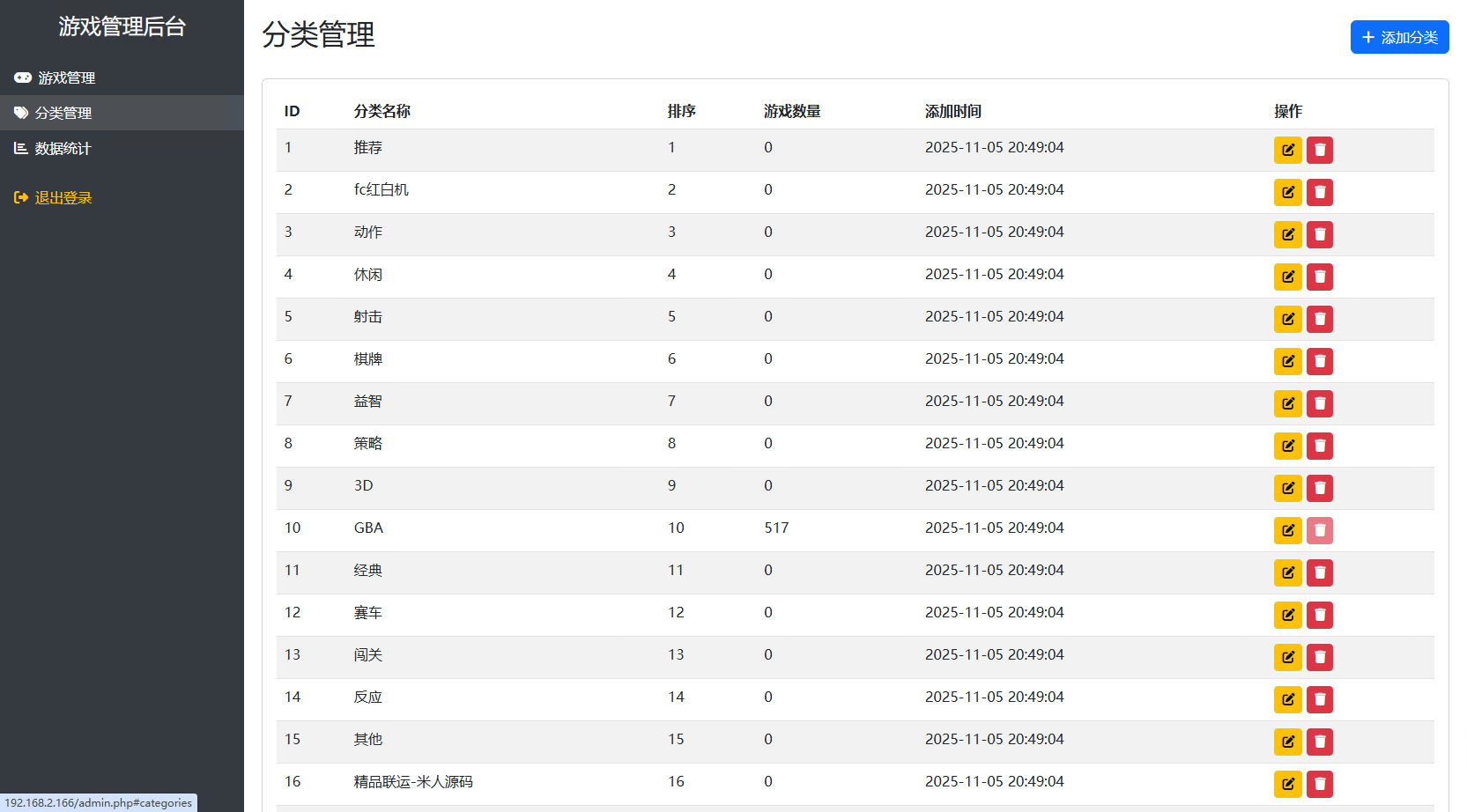The image size is (1467, 812).
Task: Delete the 赛车 category
Action: (x=1319, y=615)
